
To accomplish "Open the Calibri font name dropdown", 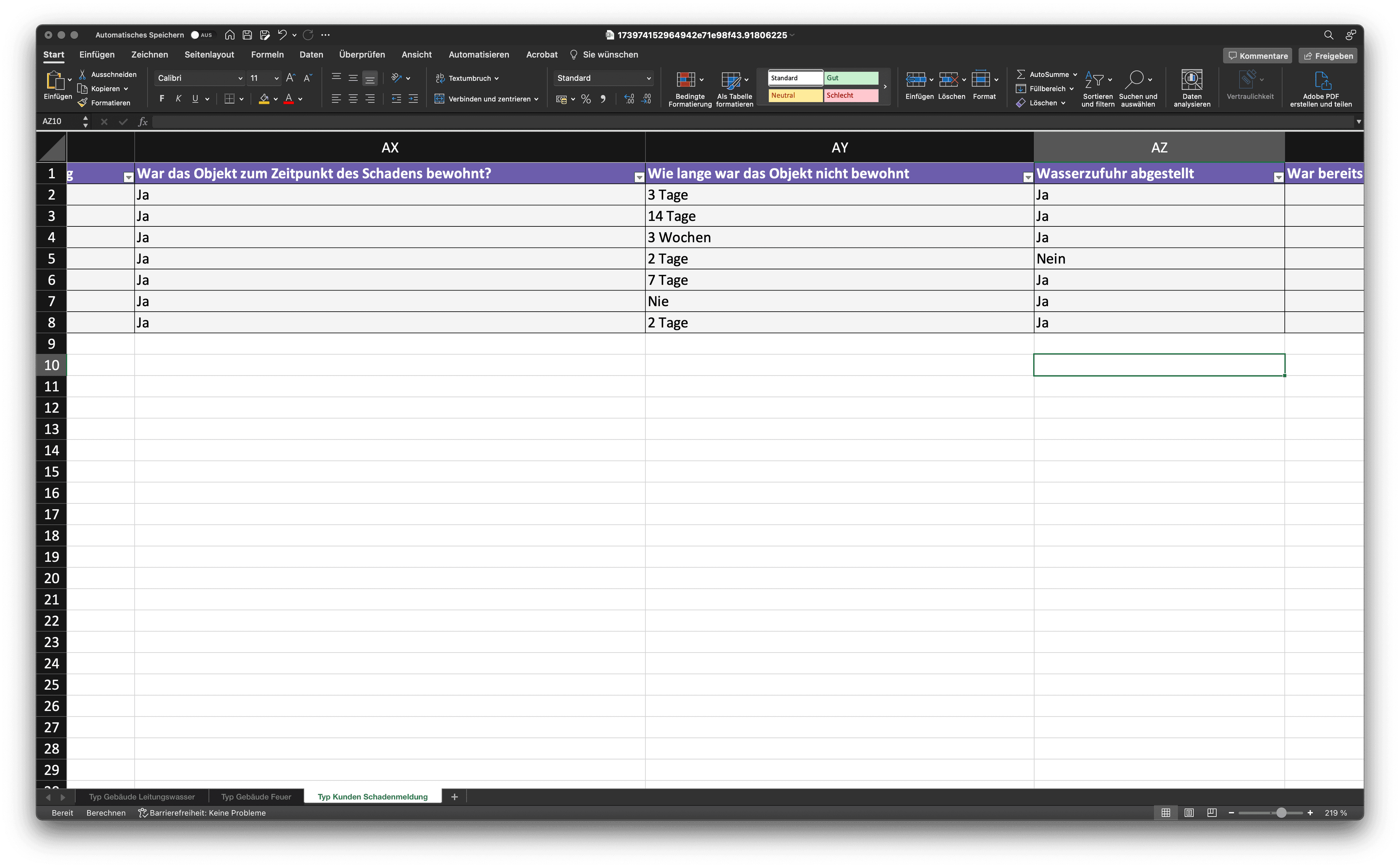I will coord(240,78).
